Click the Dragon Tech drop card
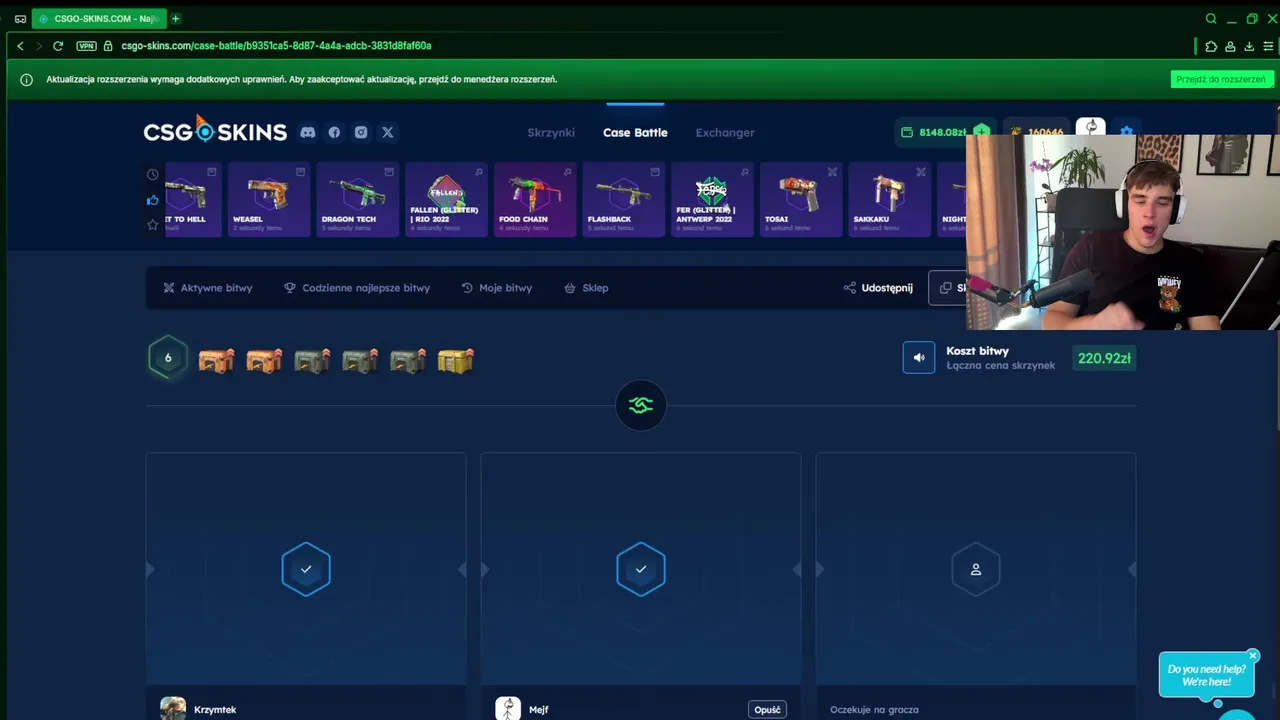The height and width of the screenshot is (720, 1280). pos(358,200)
